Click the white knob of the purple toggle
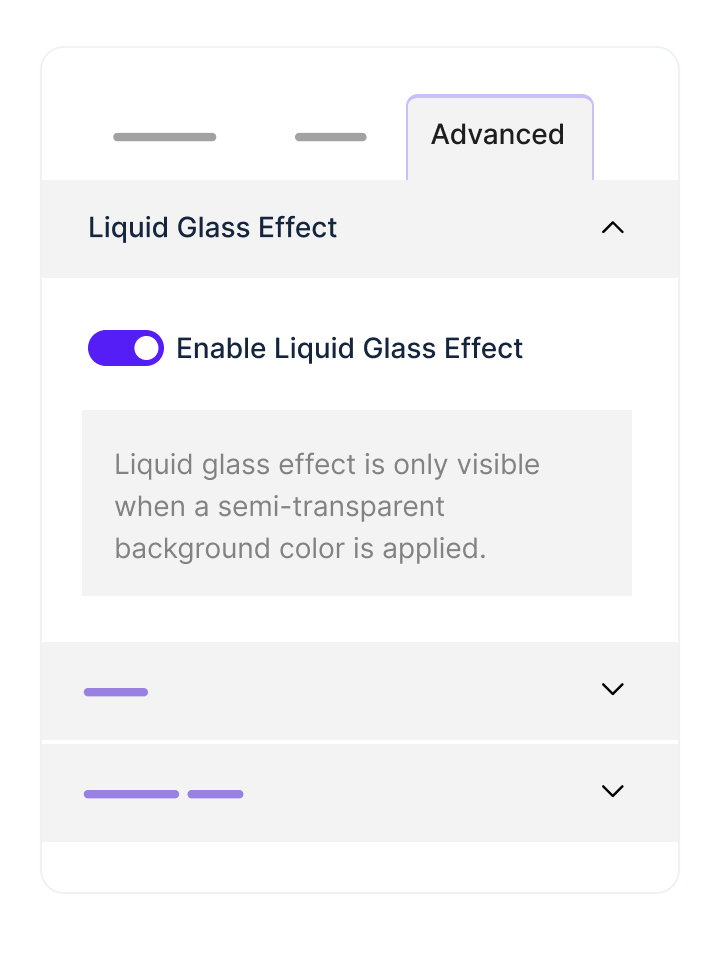The height and width of the screenshot is (954, 720). click(x=147, y=348)
